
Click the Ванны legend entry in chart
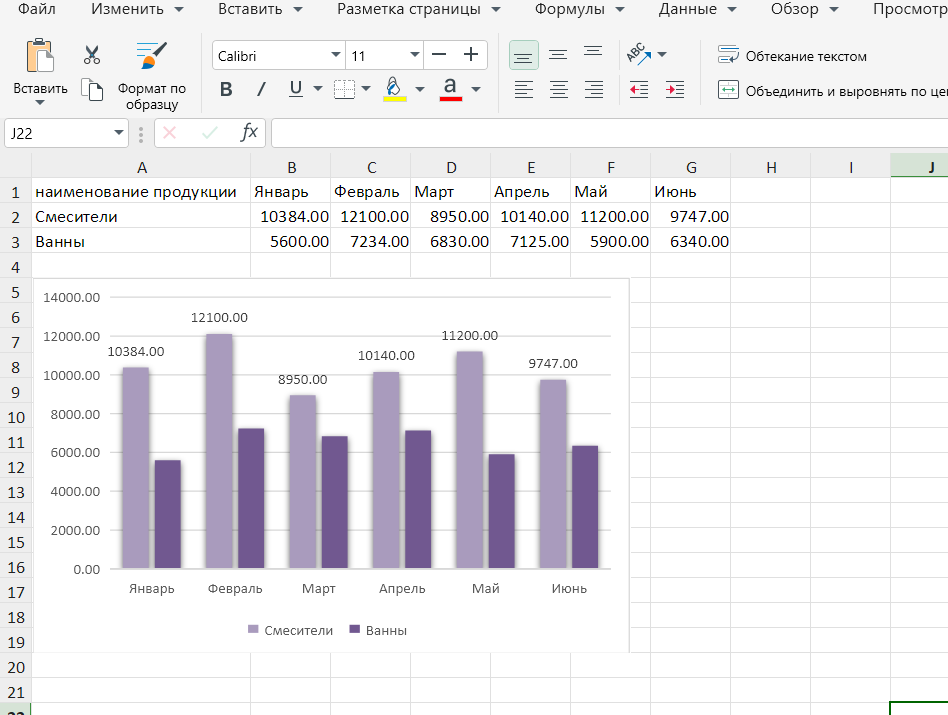tap(378, 630)
